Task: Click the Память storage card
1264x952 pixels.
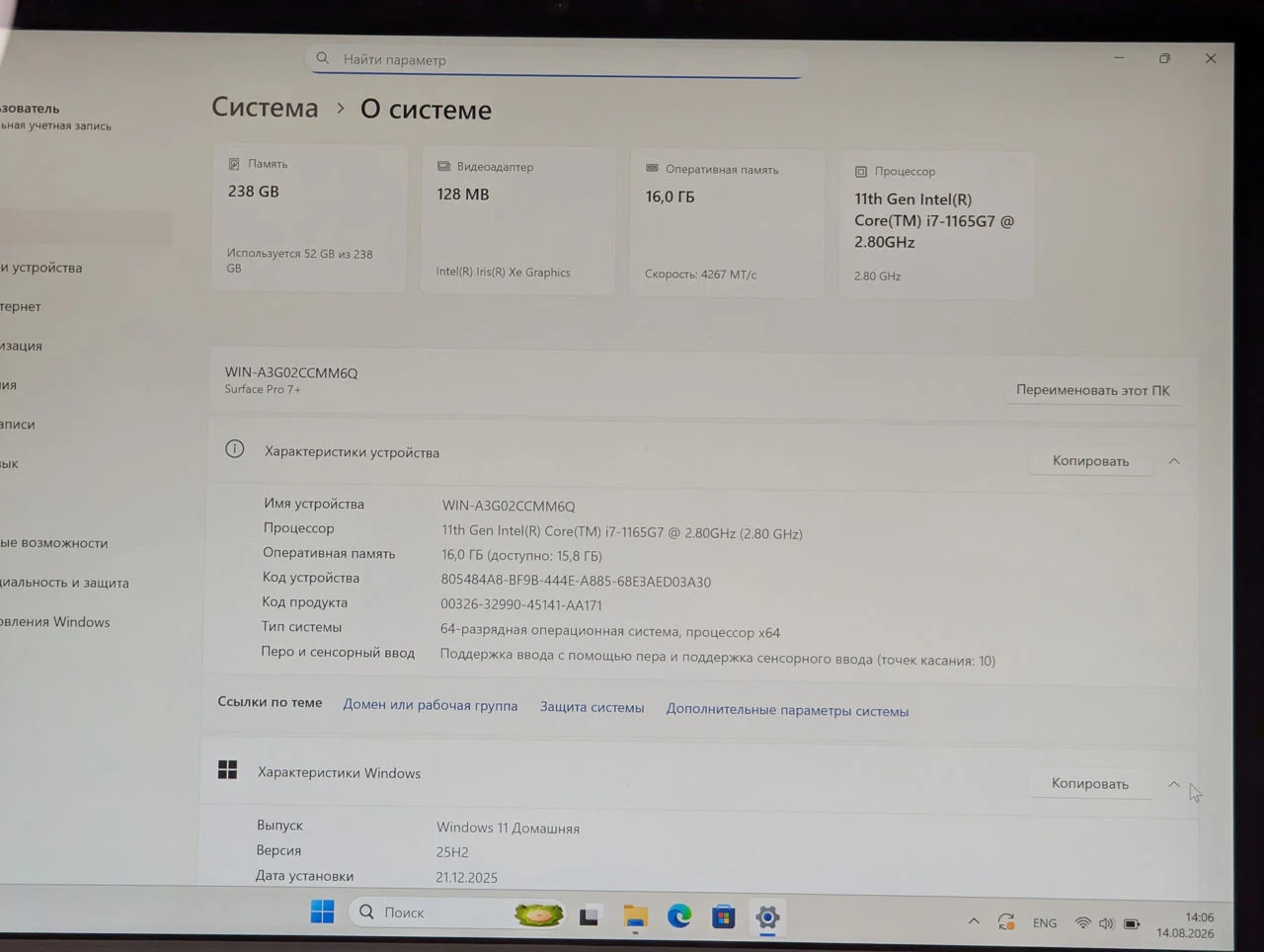Action: pyautogui.click(x=309, y=218)
